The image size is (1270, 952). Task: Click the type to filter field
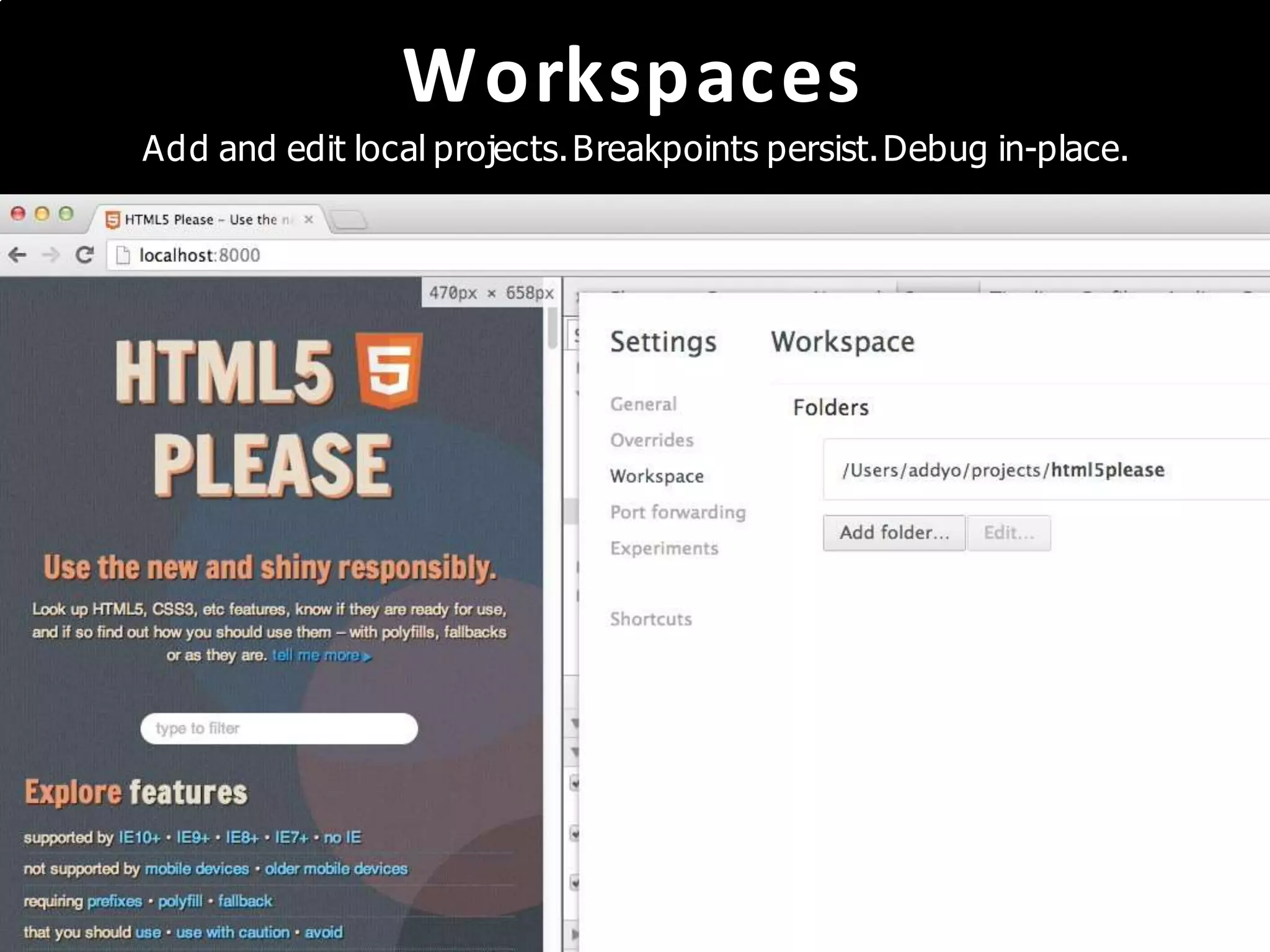click(x=279, y=728)
